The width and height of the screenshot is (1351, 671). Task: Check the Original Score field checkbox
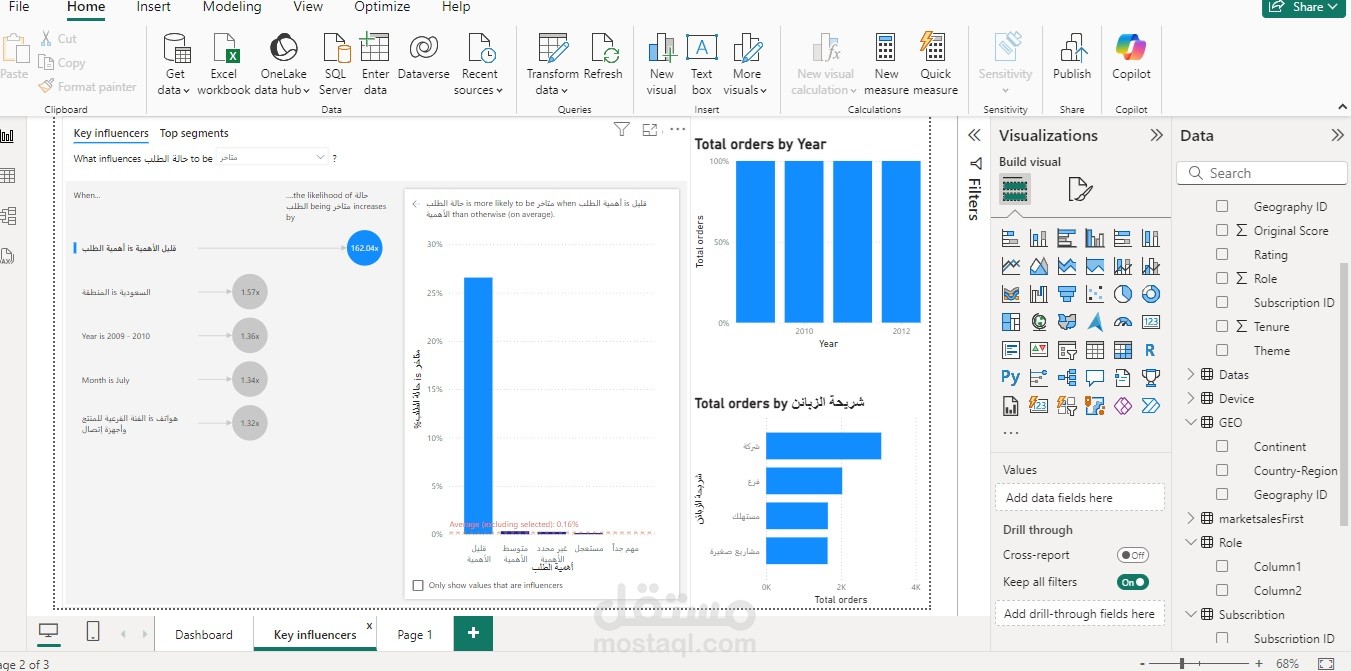tap(1222, 230)
